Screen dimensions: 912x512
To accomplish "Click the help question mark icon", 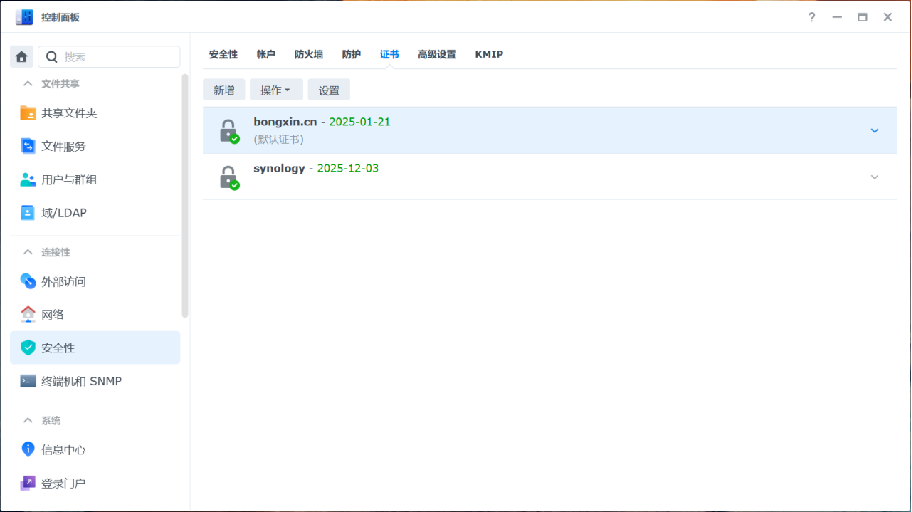I will [811, 17].
